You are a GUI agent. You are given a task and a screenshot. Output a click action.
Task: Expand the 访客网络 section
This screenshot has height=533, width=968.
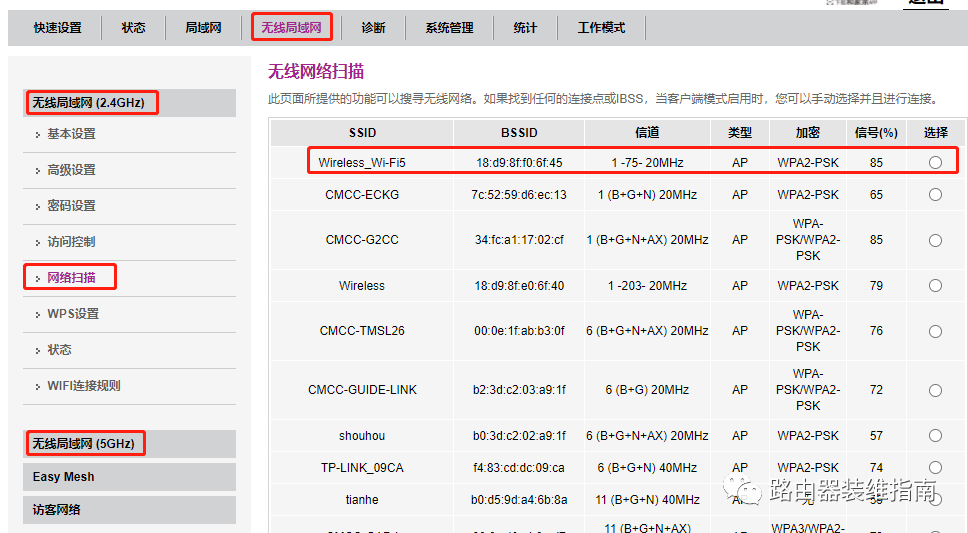point(130,510)
